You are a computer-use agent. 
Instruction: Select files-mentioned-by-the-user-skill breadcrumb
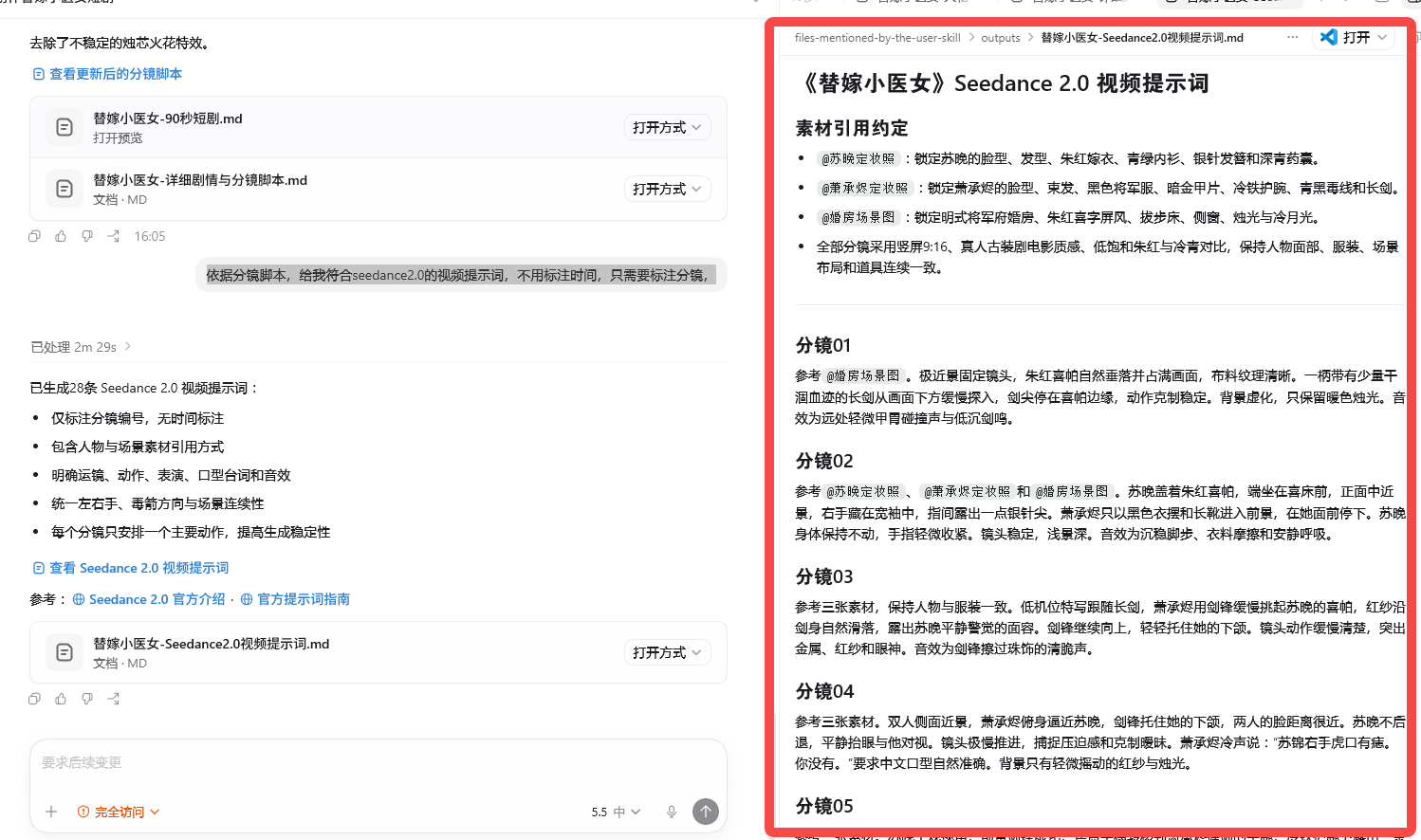tap(877, 38)
